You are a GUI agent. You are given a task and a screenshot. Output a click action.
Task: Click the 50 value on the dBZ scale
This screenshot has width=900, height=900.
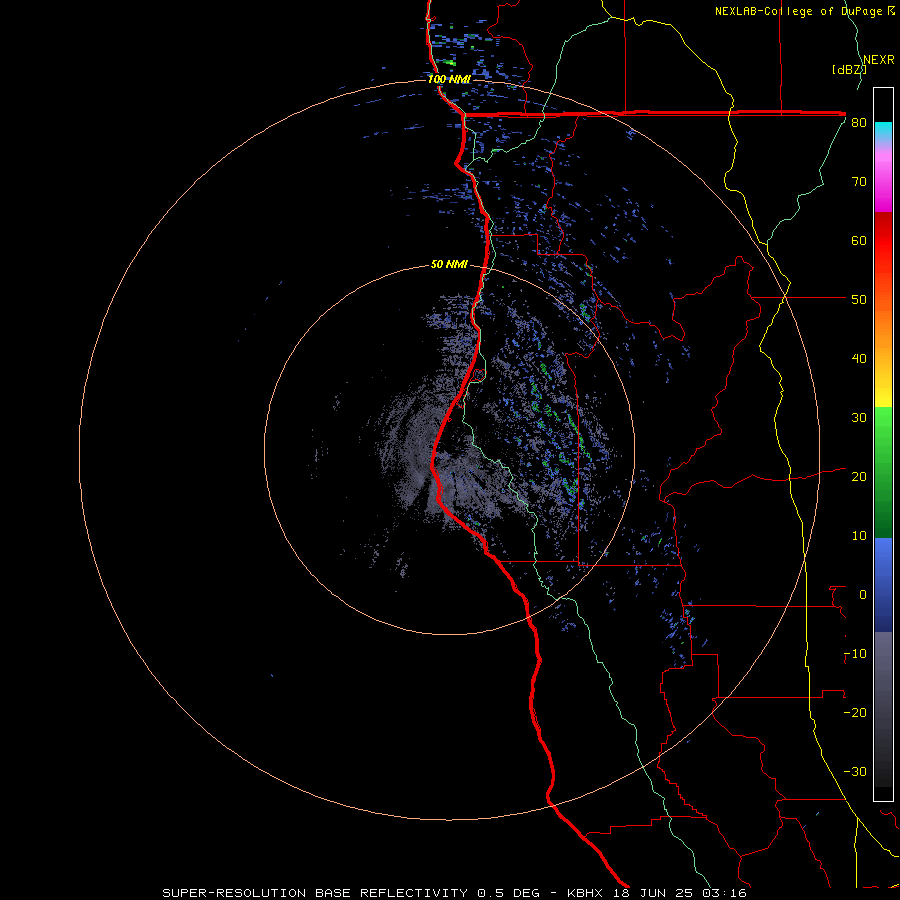tap(859, 300)
